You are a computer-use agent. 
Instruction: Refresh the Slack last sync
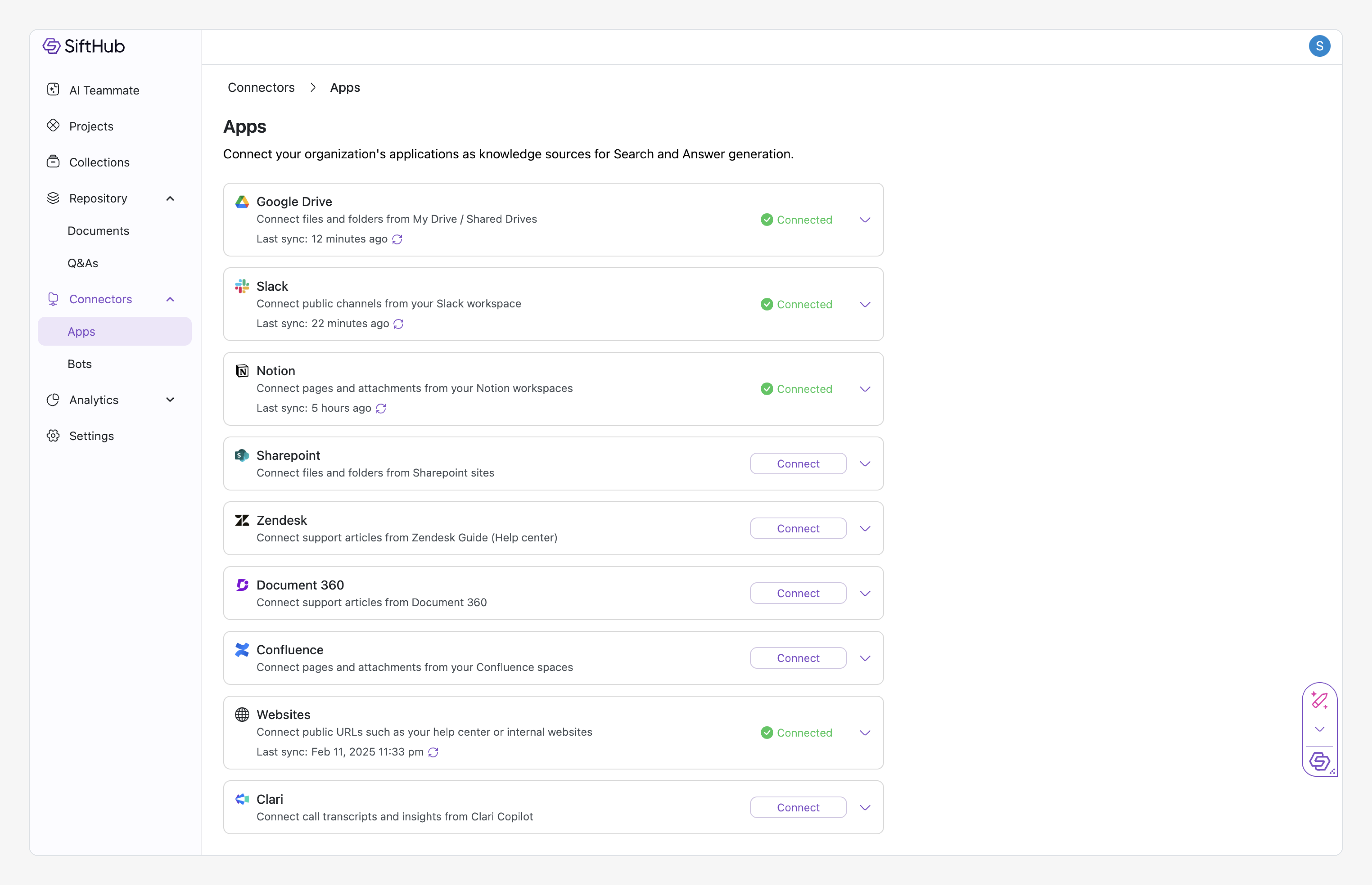coord(398,323)
